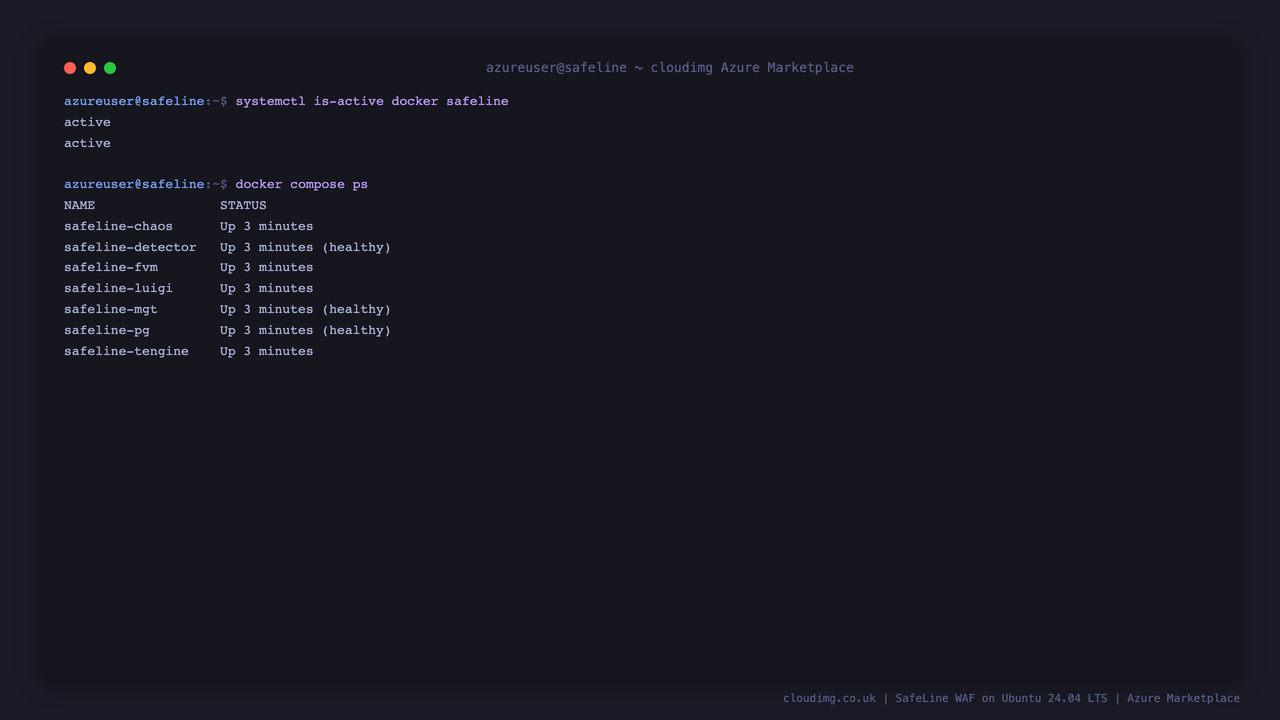This screenshot has width=1280, height=720.
Task: Click the red close window dot
Action: (x=70, y=68)
